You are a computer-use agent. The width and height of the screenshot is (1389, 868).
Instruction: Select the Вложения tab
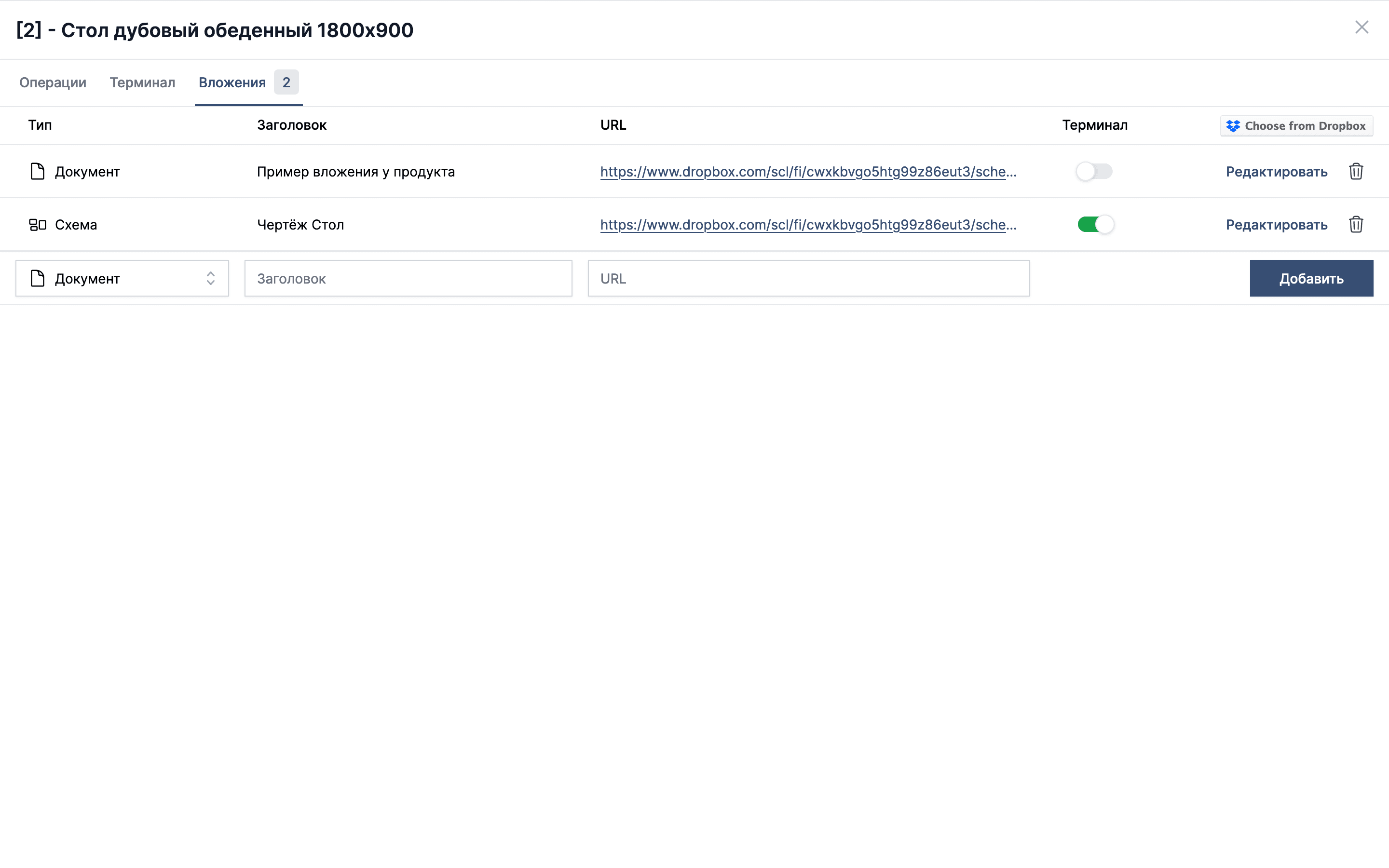click(232, 82)
